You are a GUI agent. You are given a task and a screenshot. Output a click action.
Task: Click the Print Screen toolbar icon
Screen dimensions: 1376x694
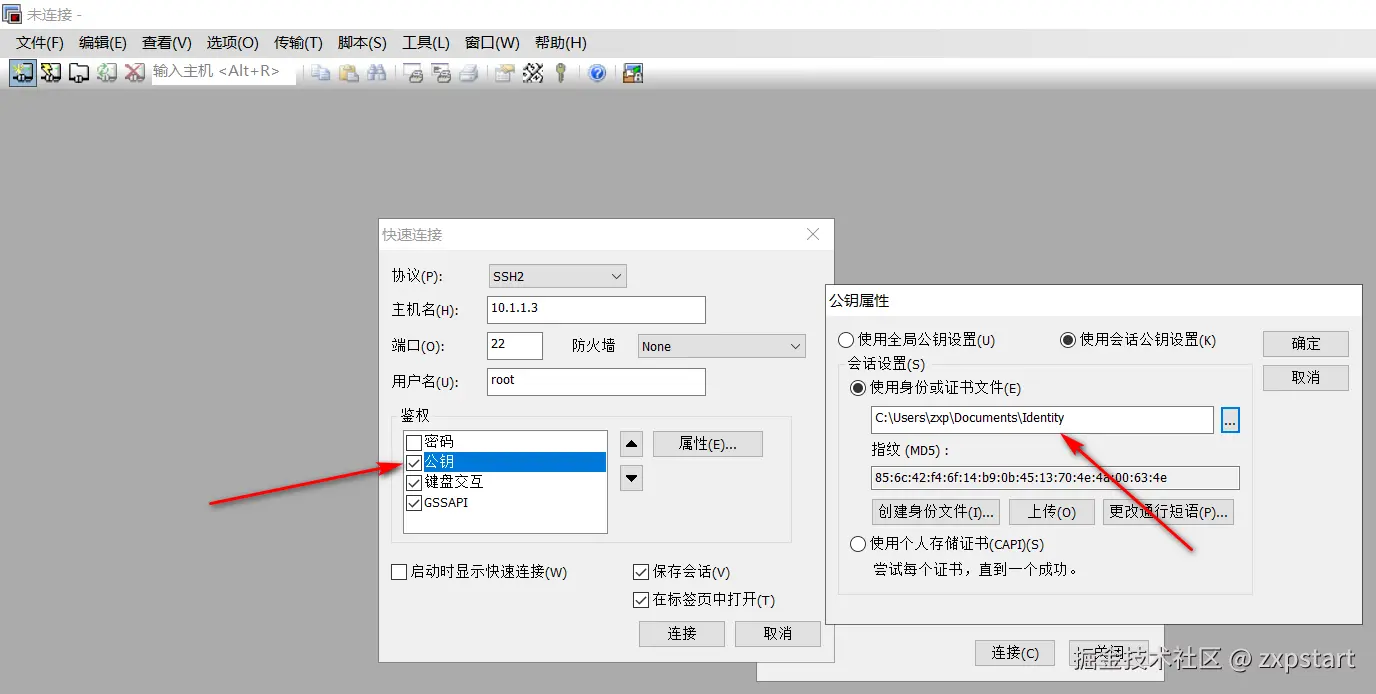click(x=413, y=73)
